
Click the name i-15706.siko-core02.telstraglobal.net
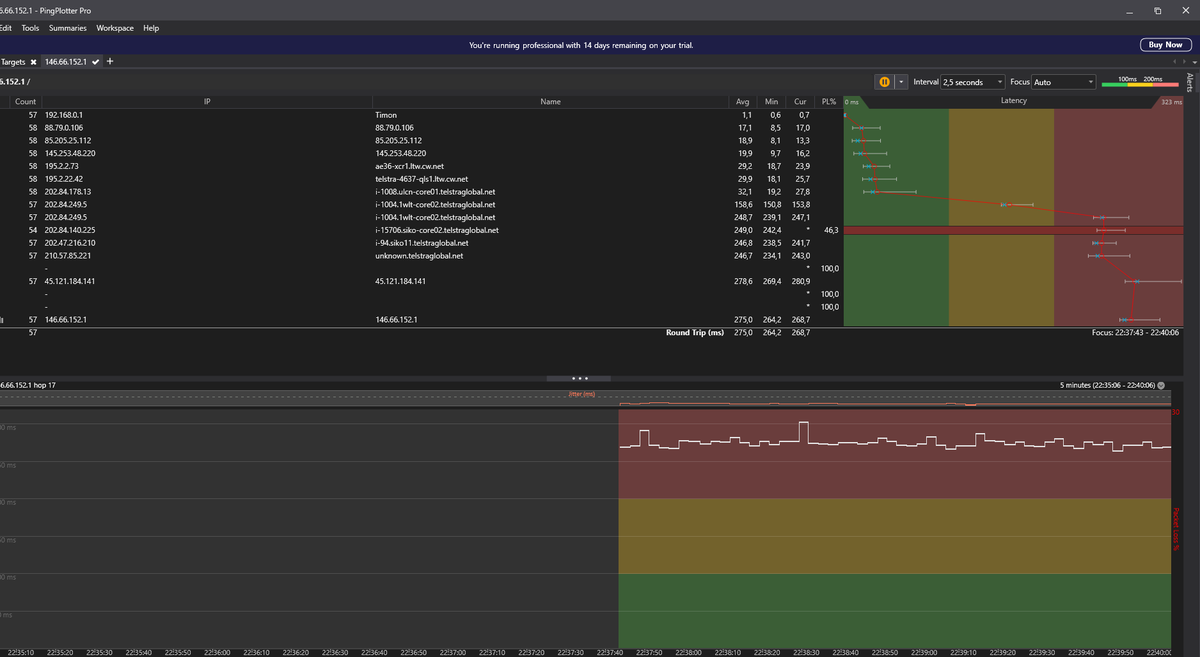click(x=436, y=230)
